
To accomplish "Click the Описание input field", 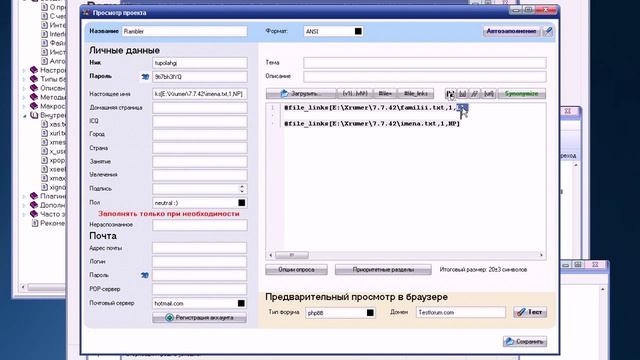I will pyautogui.click(x=424, y=76).
